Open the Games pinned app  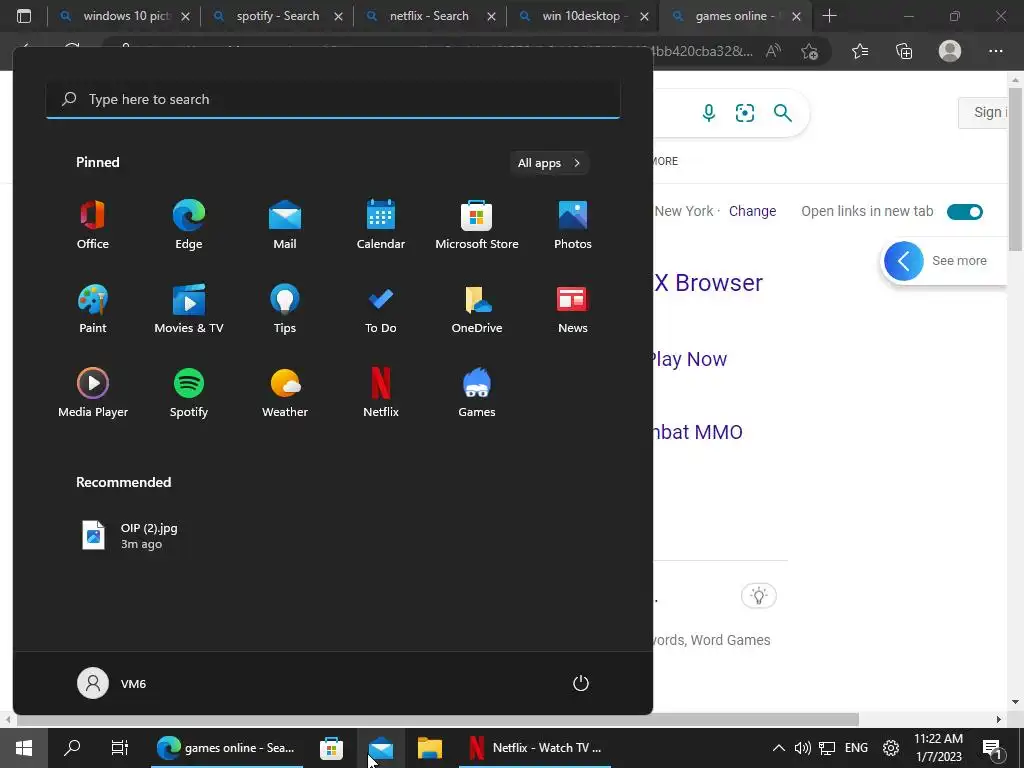[x=477, y=392]
